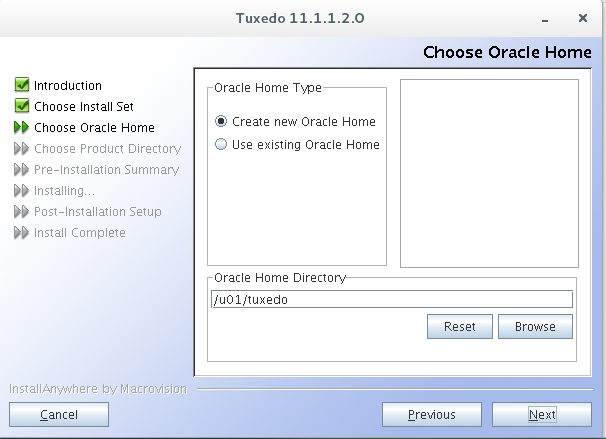Click green checkmark icon beside Choose Install Set
Screen dimensions: 606x439
click(22, 106)
